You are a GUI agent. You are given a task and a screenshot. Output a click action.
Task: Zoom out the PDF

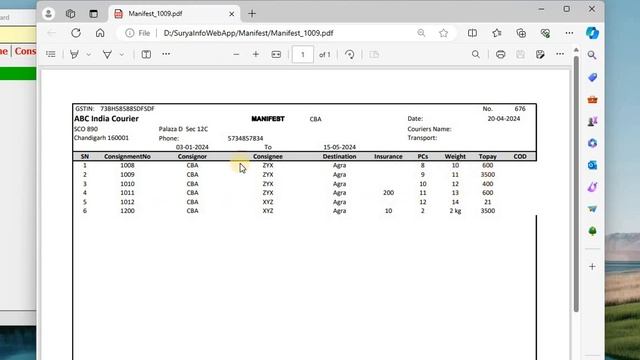pos(236,54)
